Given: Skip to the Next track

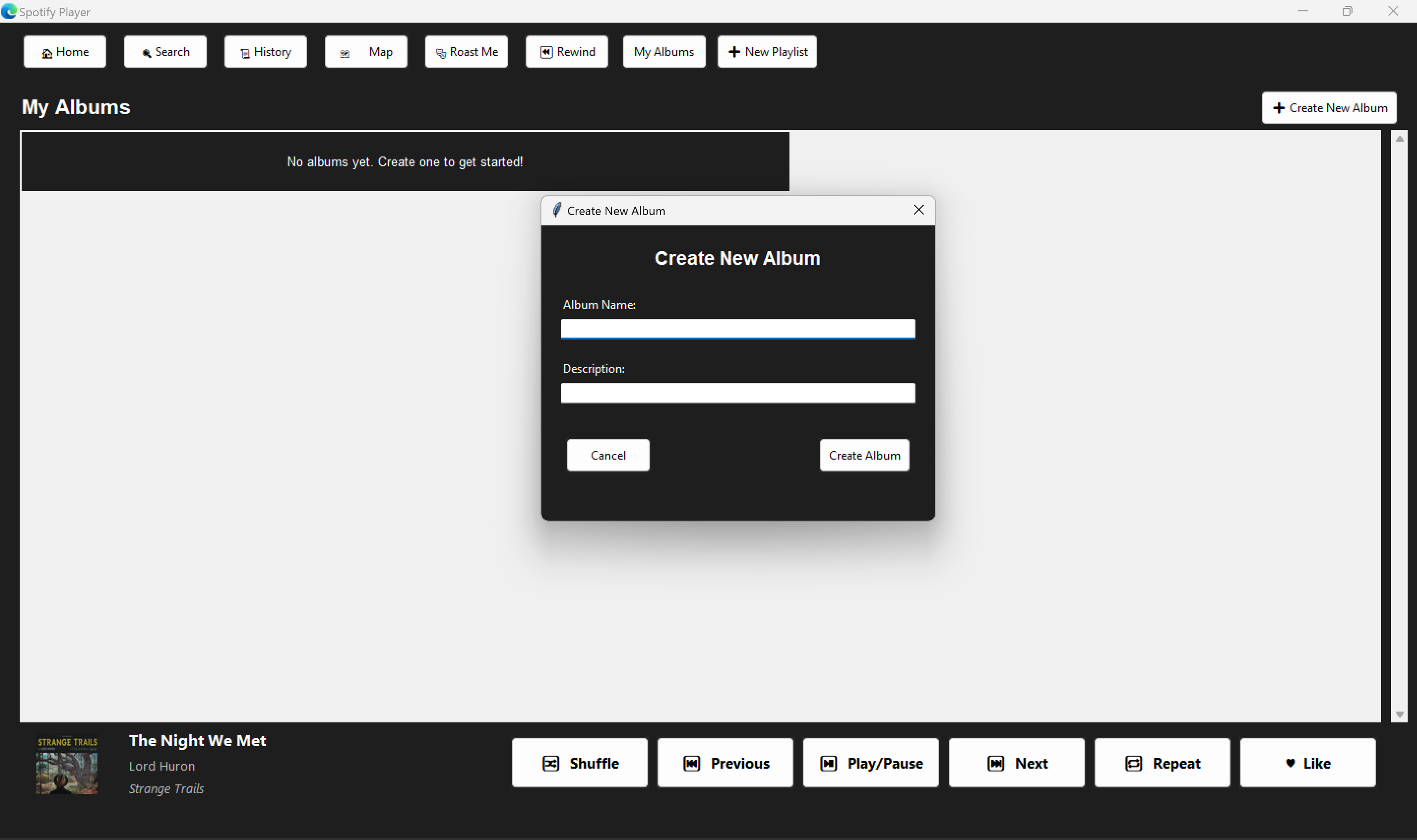Looking at the screenshot, I should 1016,763.
